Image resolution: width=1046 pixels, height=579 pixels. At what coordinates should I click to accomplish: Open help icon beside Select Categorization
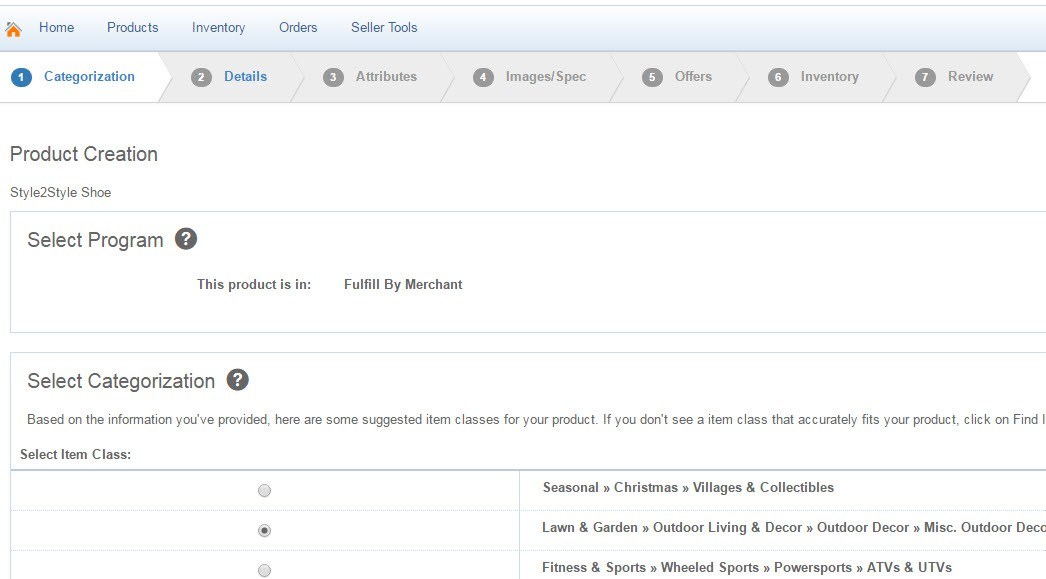coord(237,380)
